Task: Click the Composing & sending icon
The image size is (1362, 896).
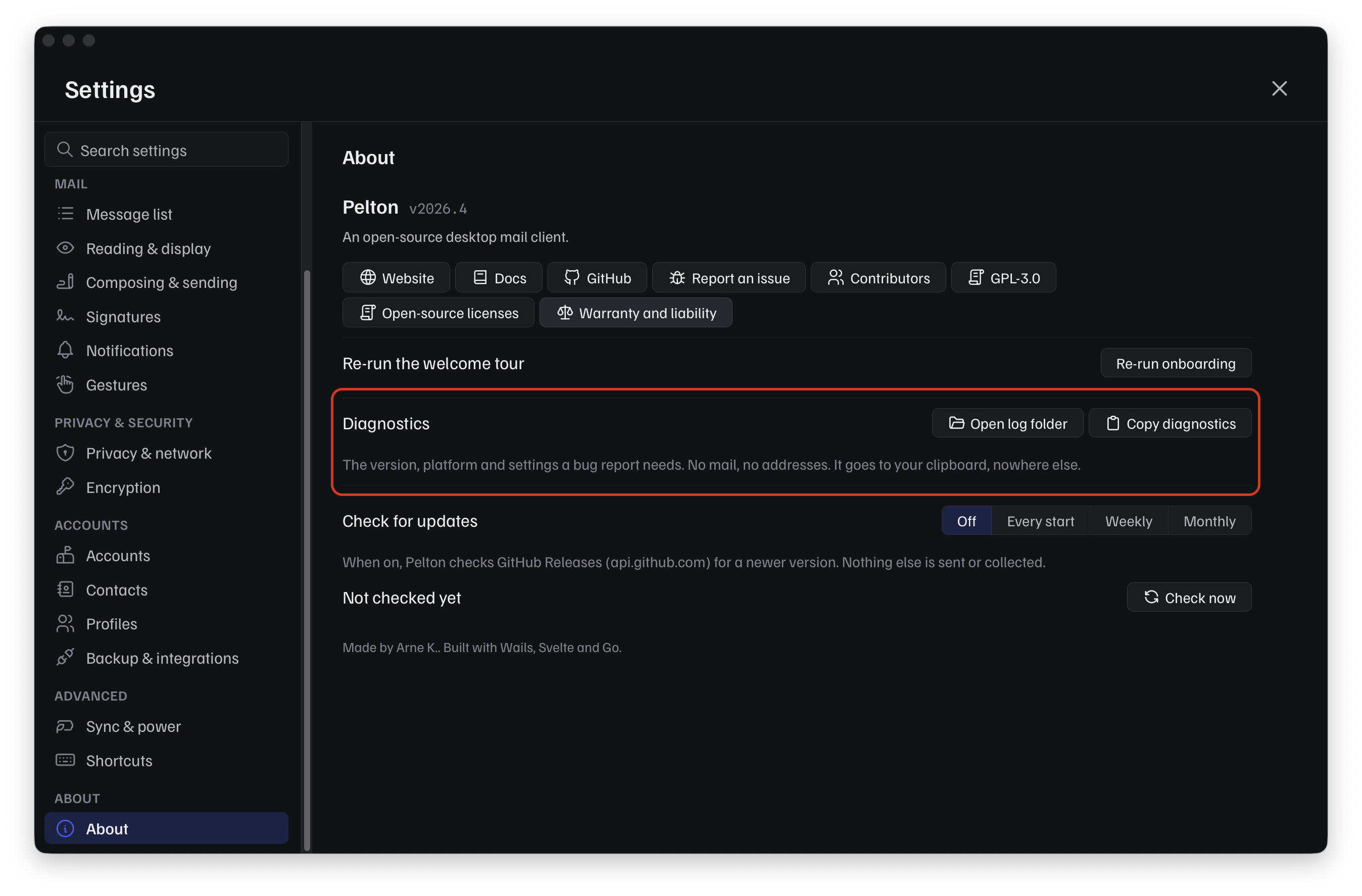Action: (x=65, y=281)
